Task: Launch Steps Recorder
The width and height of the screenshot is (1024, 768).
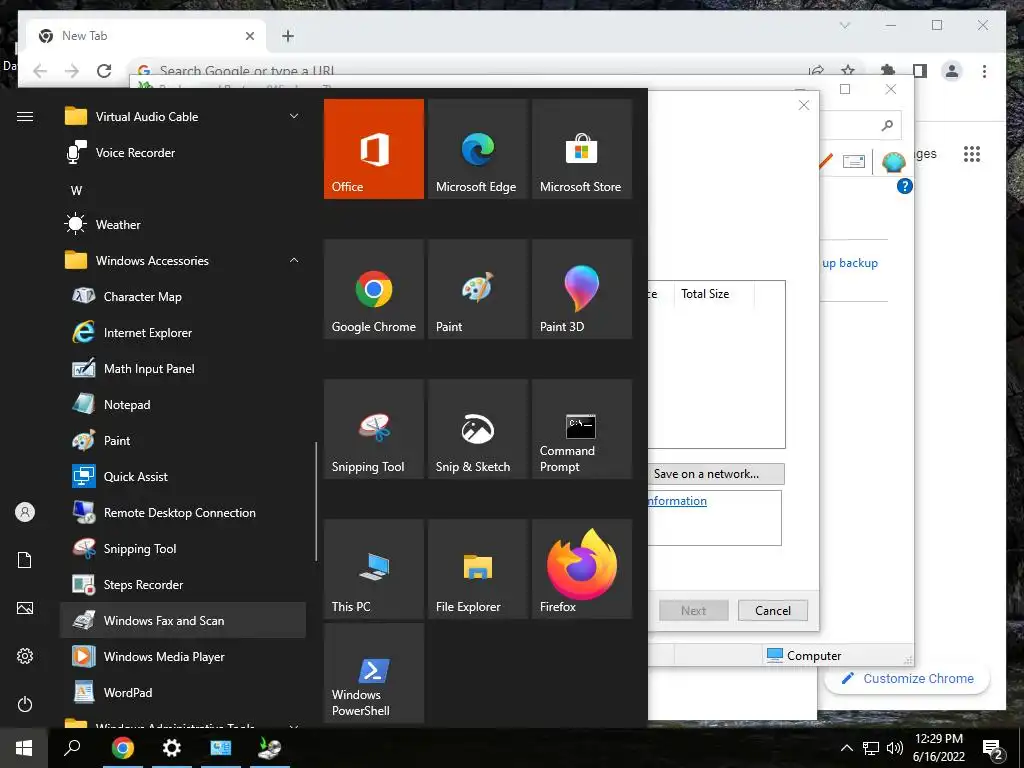Action: click(183, 584)
